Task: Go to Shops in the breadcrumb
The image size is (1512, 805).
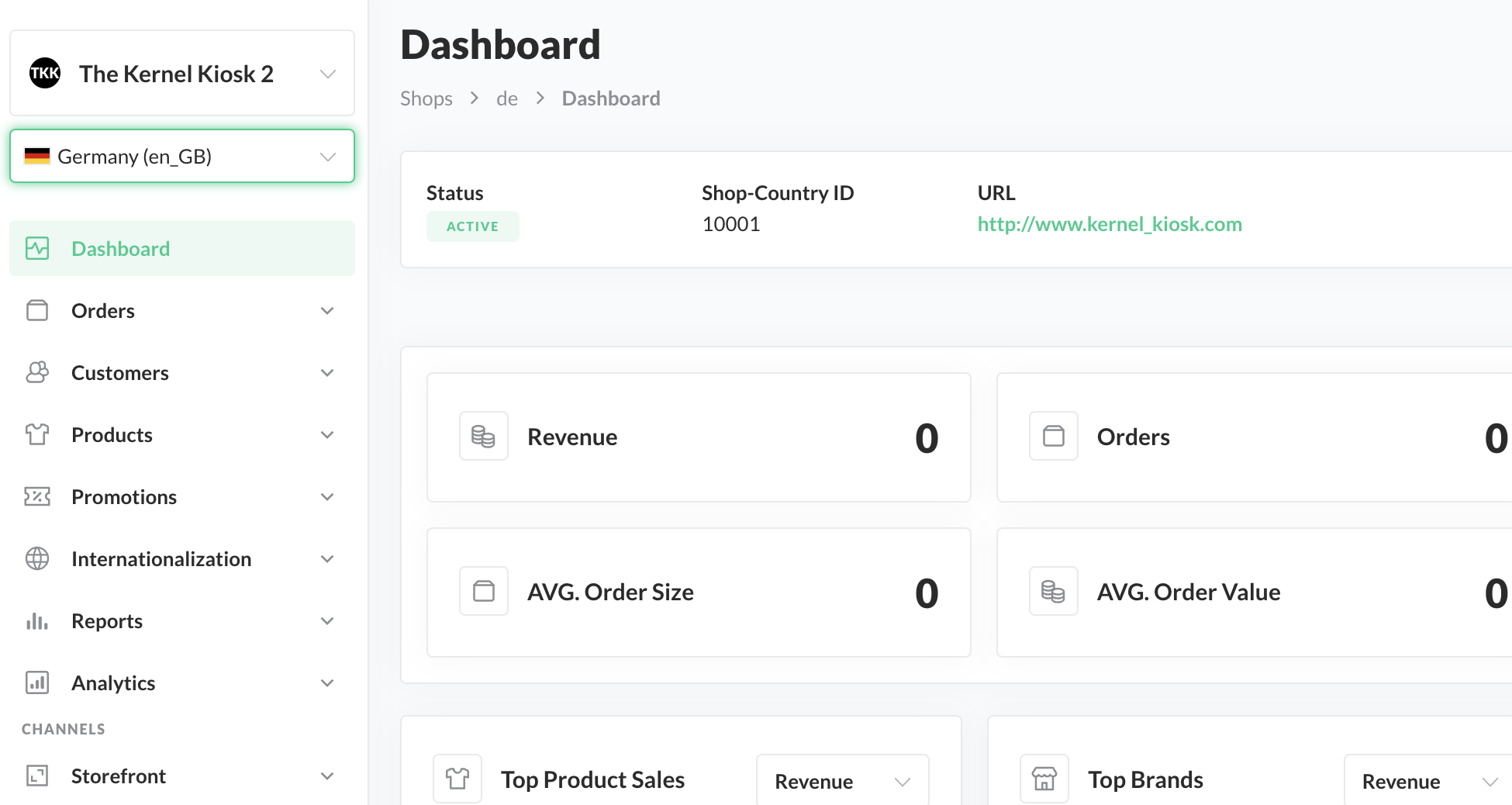Action: pos(426,98)
